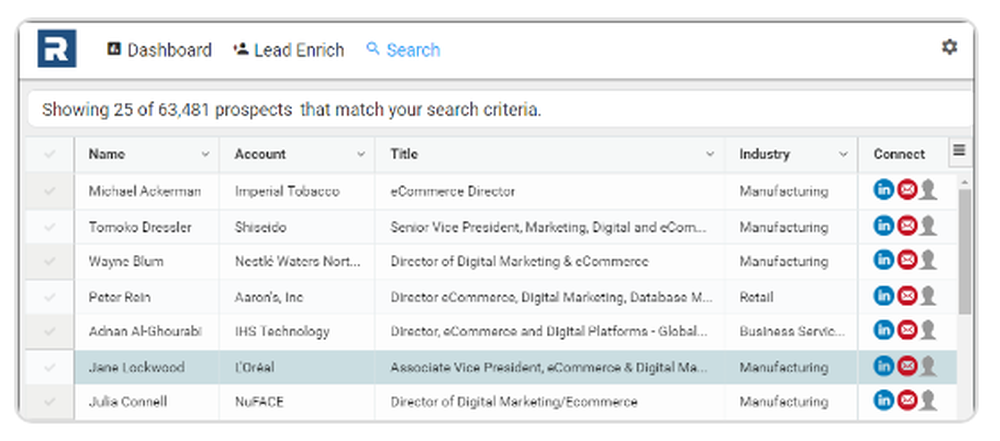This screenshot has width=1000, height=441.
Task: Expand the Name column dropdown arrow
Action: coord(205,154)
